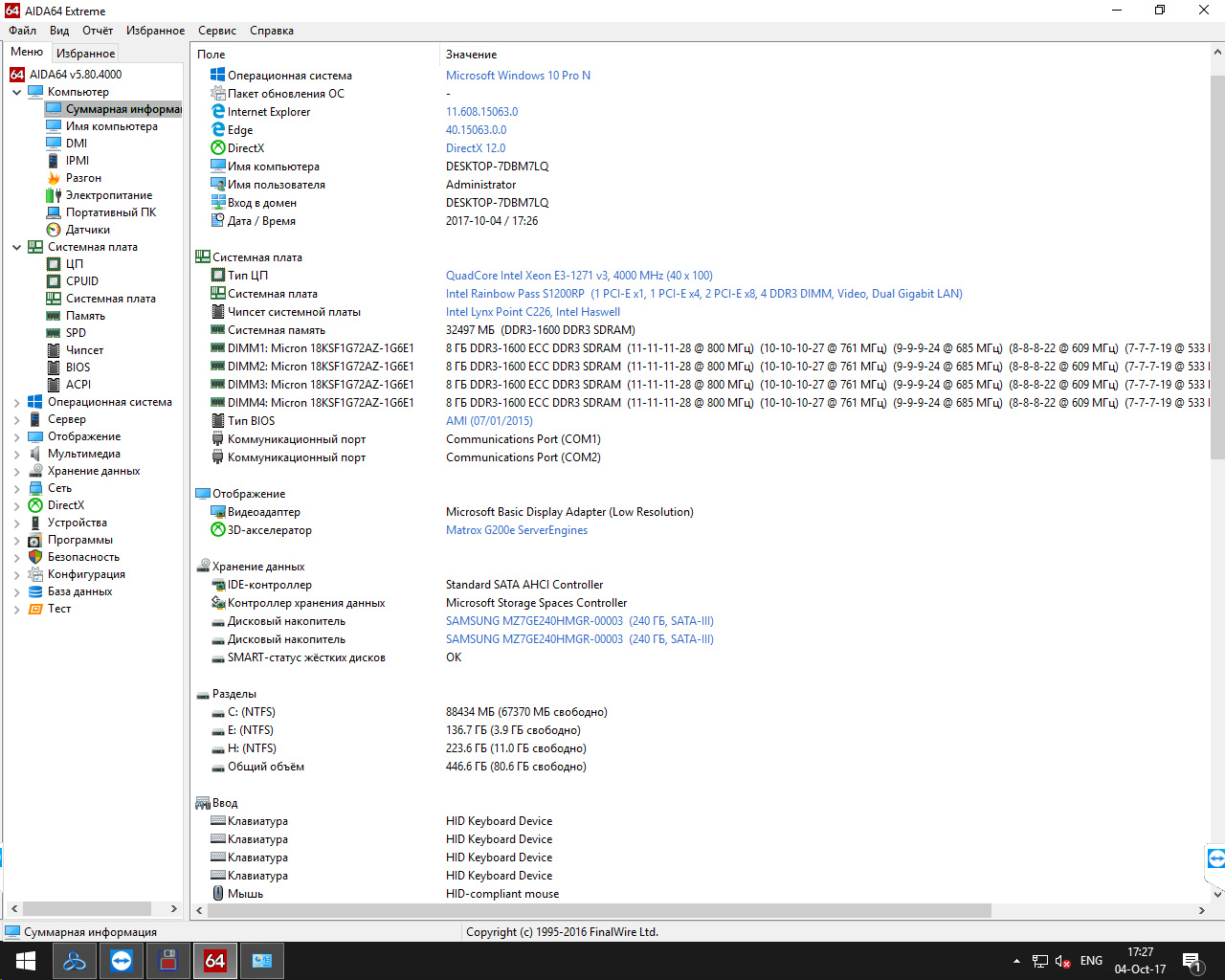Open the Matrox G200e ServerEngines link
The image size is (1225, 980).
click(x=517, y=530)
